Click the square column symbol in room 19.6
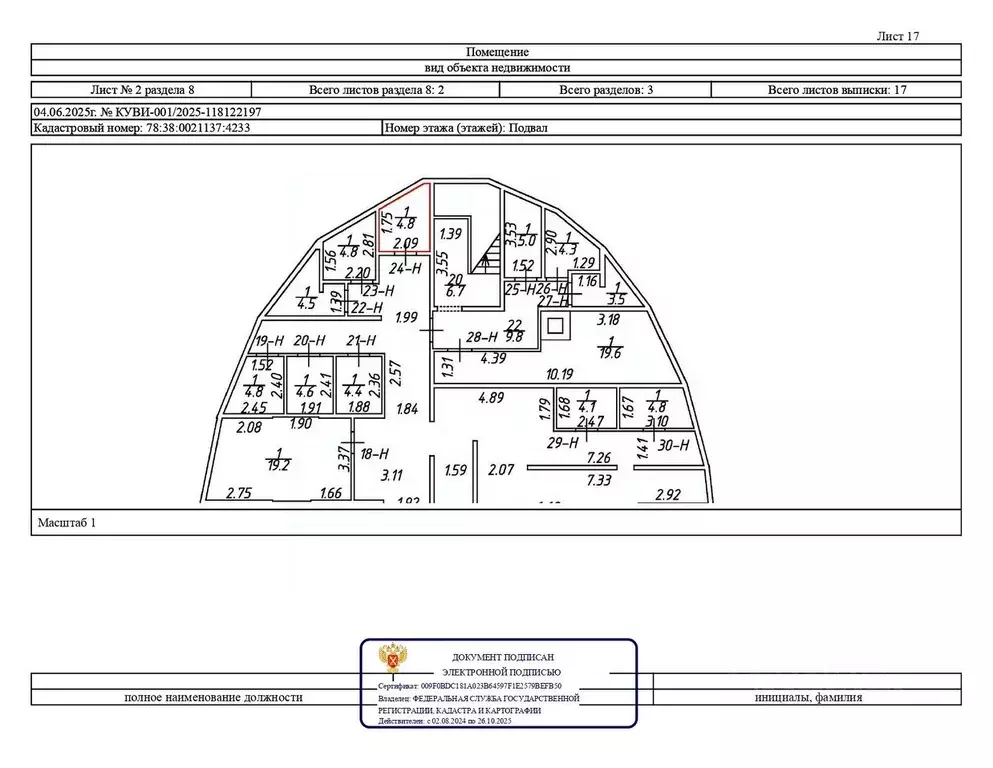This screenshot has width=993, height=768. click(x=555, y=325)
